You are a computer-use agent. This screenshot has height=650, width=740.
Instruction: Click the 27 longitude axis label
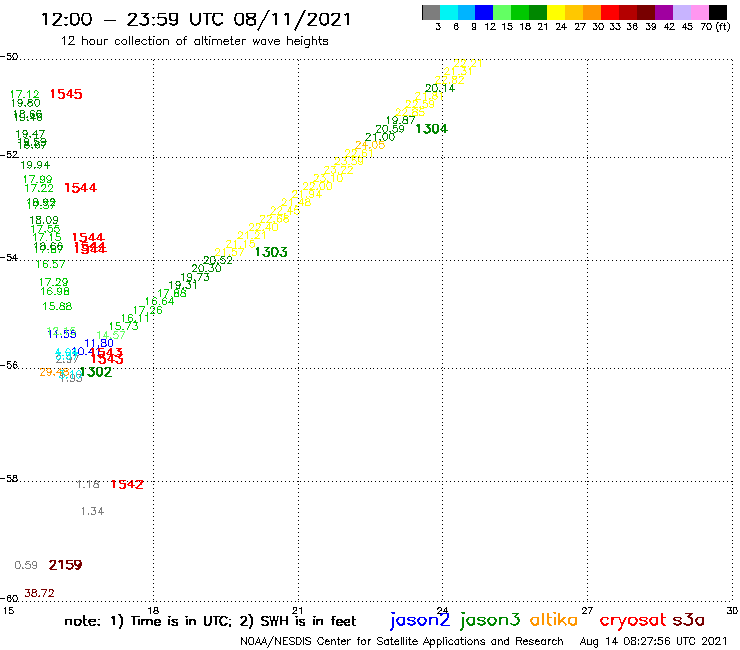tap(587, 610)
